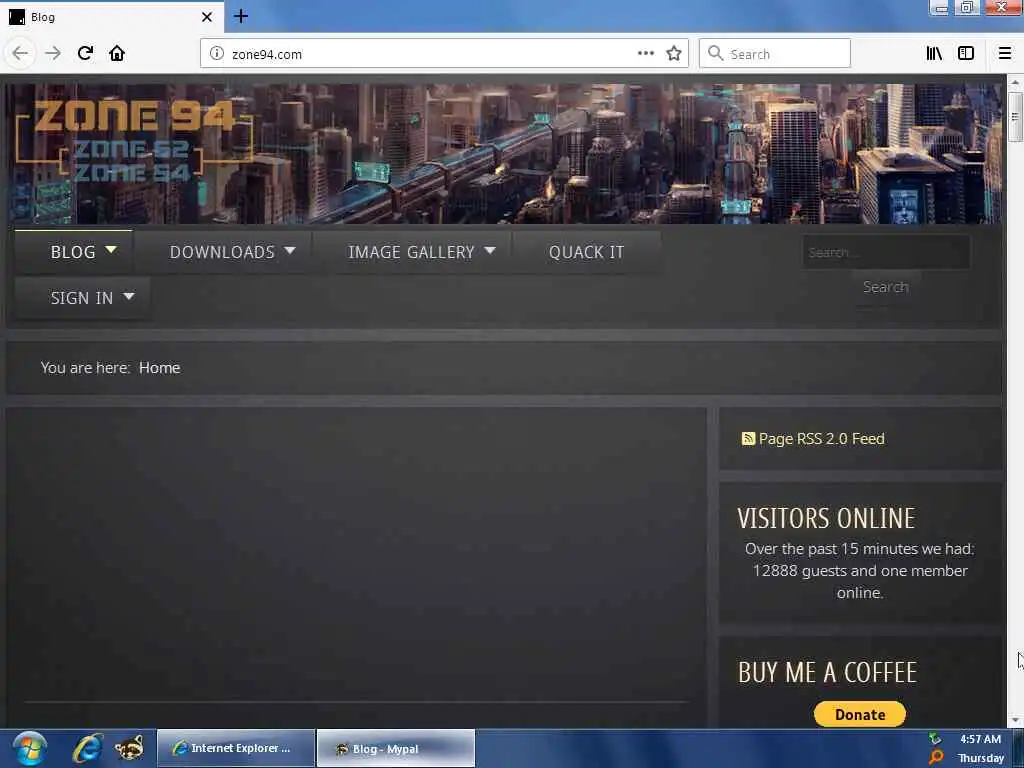Click the city skyline banner image
Screen dimensions: 1024x768
[504, 153]
